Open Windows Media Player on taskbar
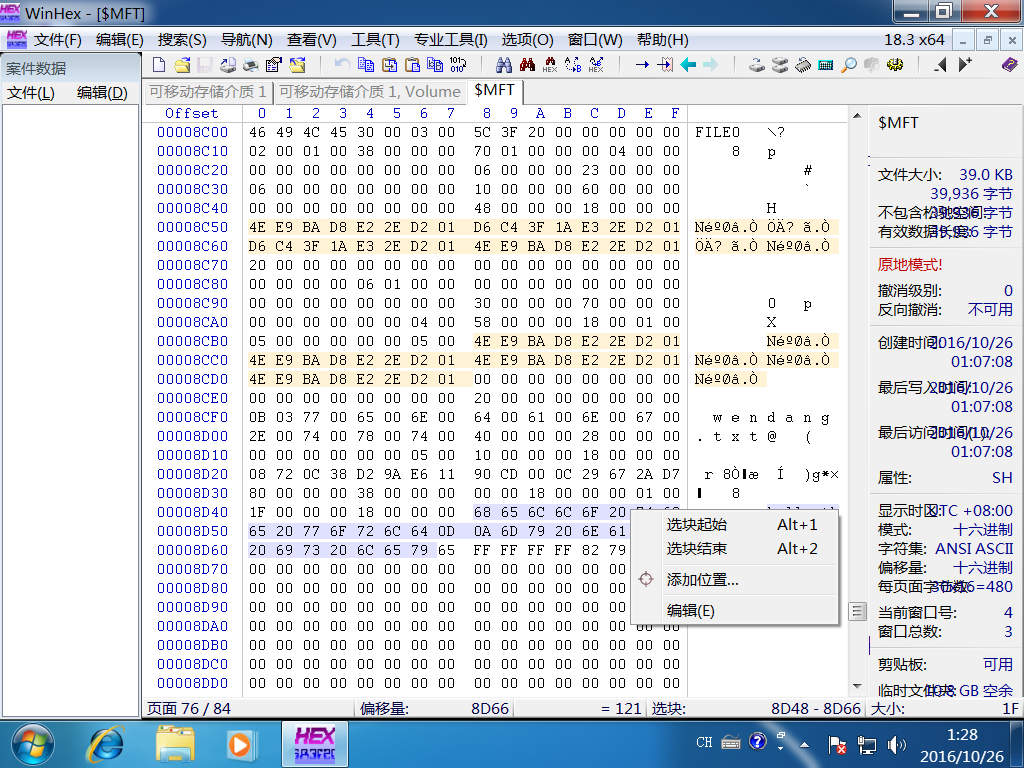 coord(240,744)
